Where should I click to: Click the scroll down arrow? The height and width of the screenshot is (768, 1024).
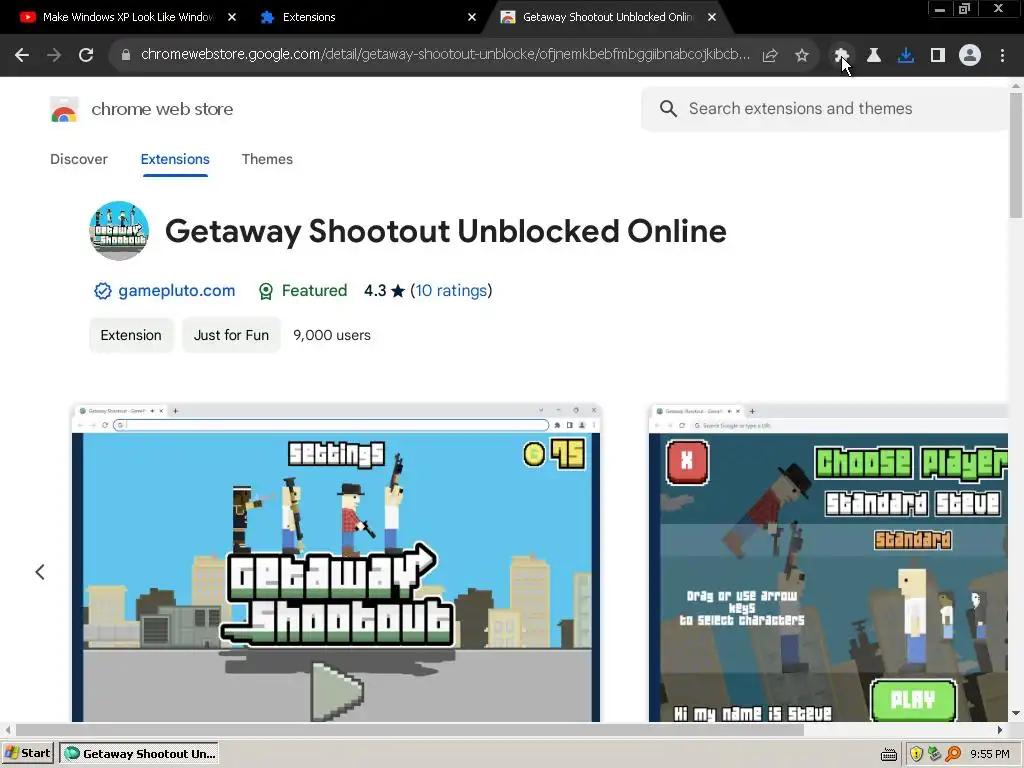(1016, 714)
